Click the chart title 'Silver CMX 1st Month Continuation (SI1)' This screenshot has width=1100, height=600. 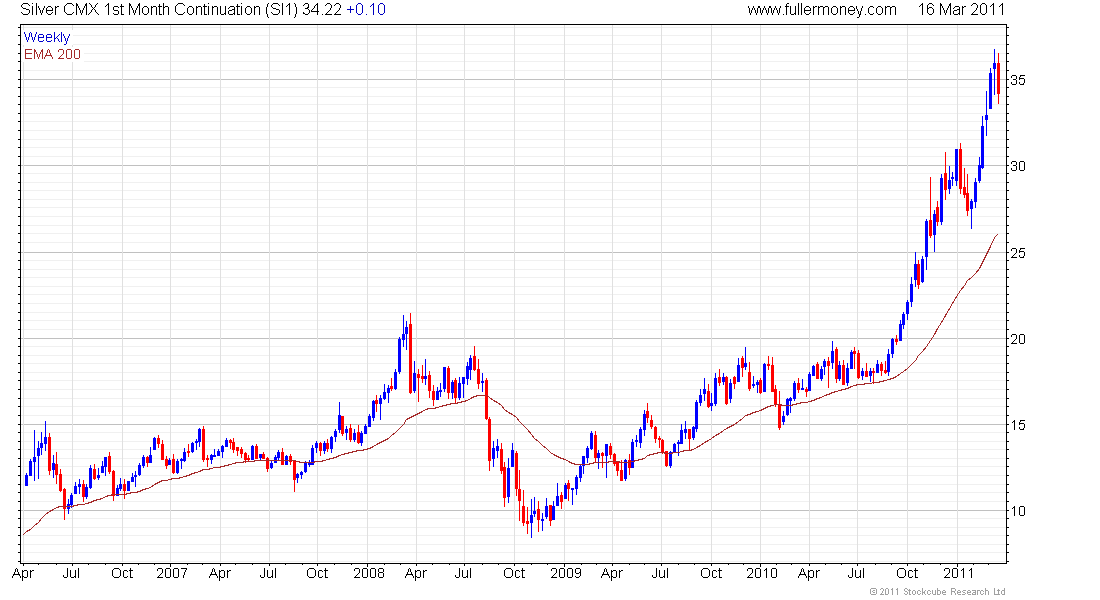pyautogui.click(x=159, y=10)
